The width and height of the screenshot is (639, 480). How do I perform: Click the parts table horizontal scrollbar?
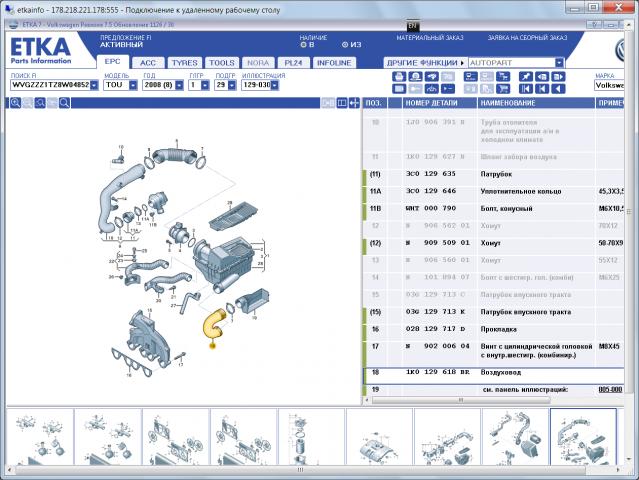coord(461,401)
